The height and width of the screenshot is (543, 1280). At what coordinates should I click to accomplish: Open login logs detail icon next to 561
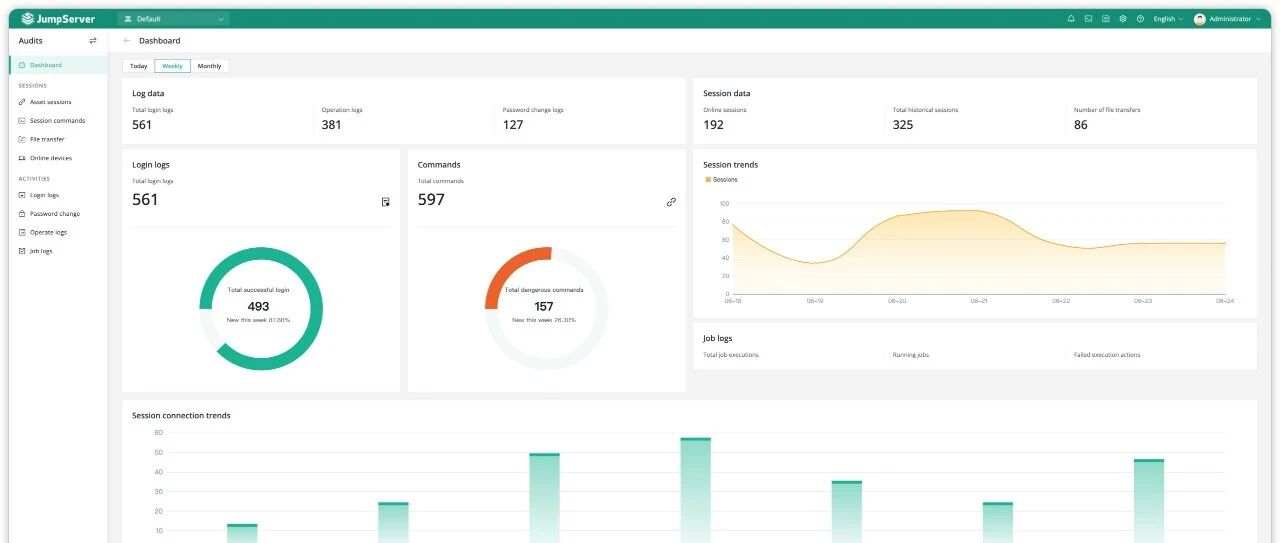tap(385, 202)
